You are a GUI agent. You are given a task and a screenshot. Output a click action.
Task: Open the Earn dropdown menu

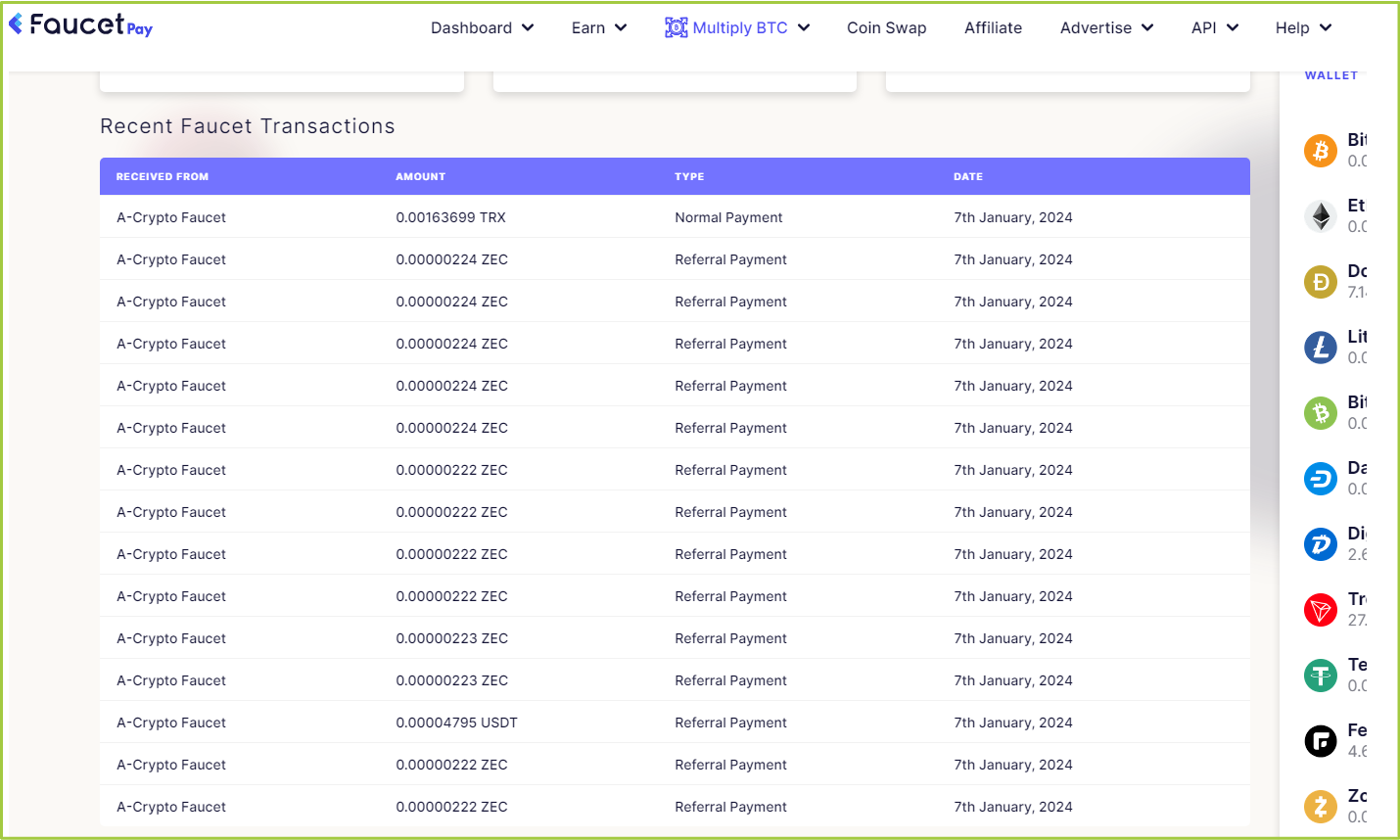(598, 28)
